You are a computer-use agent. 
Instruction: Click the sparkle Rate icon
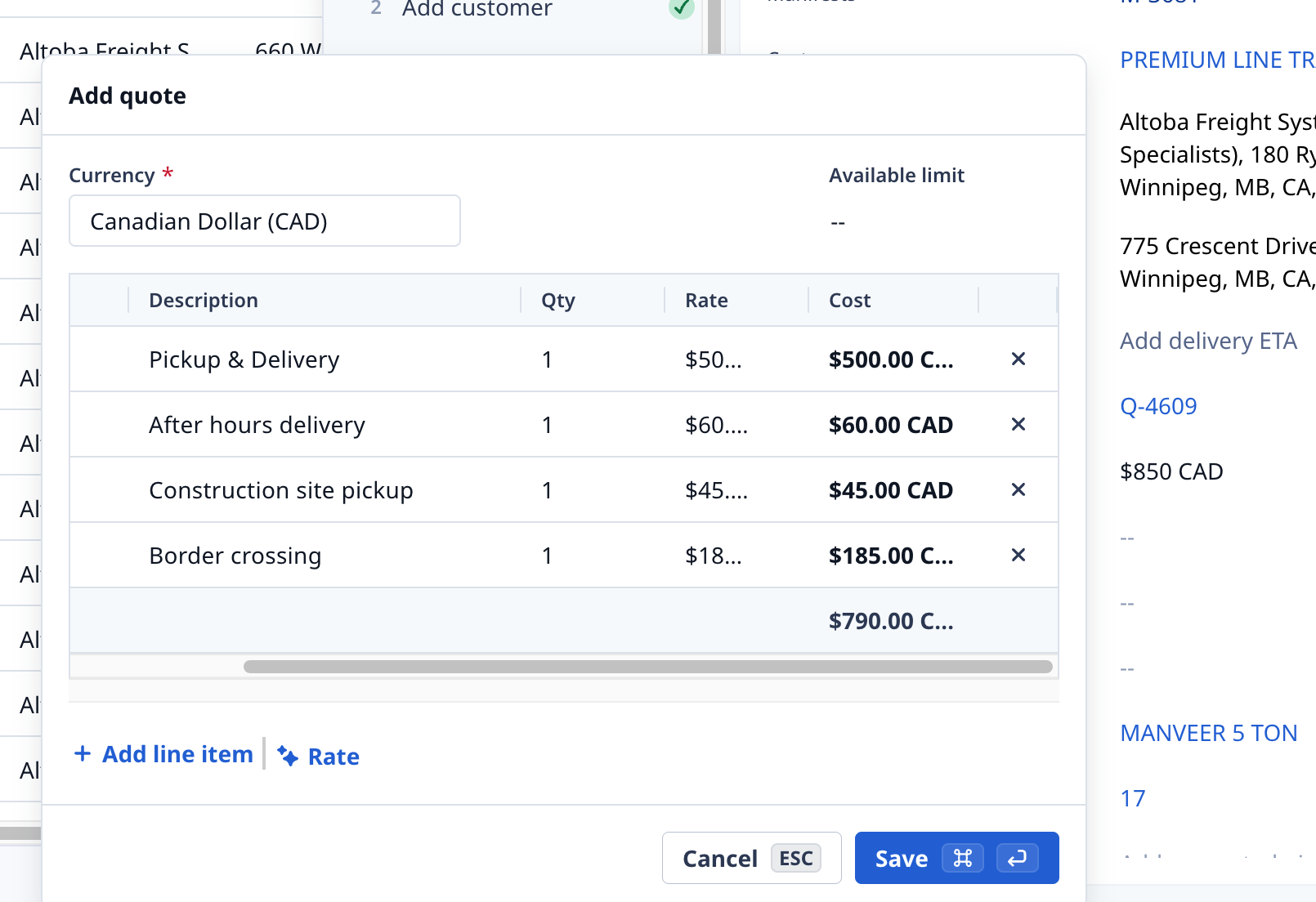(x=288, y=756)
